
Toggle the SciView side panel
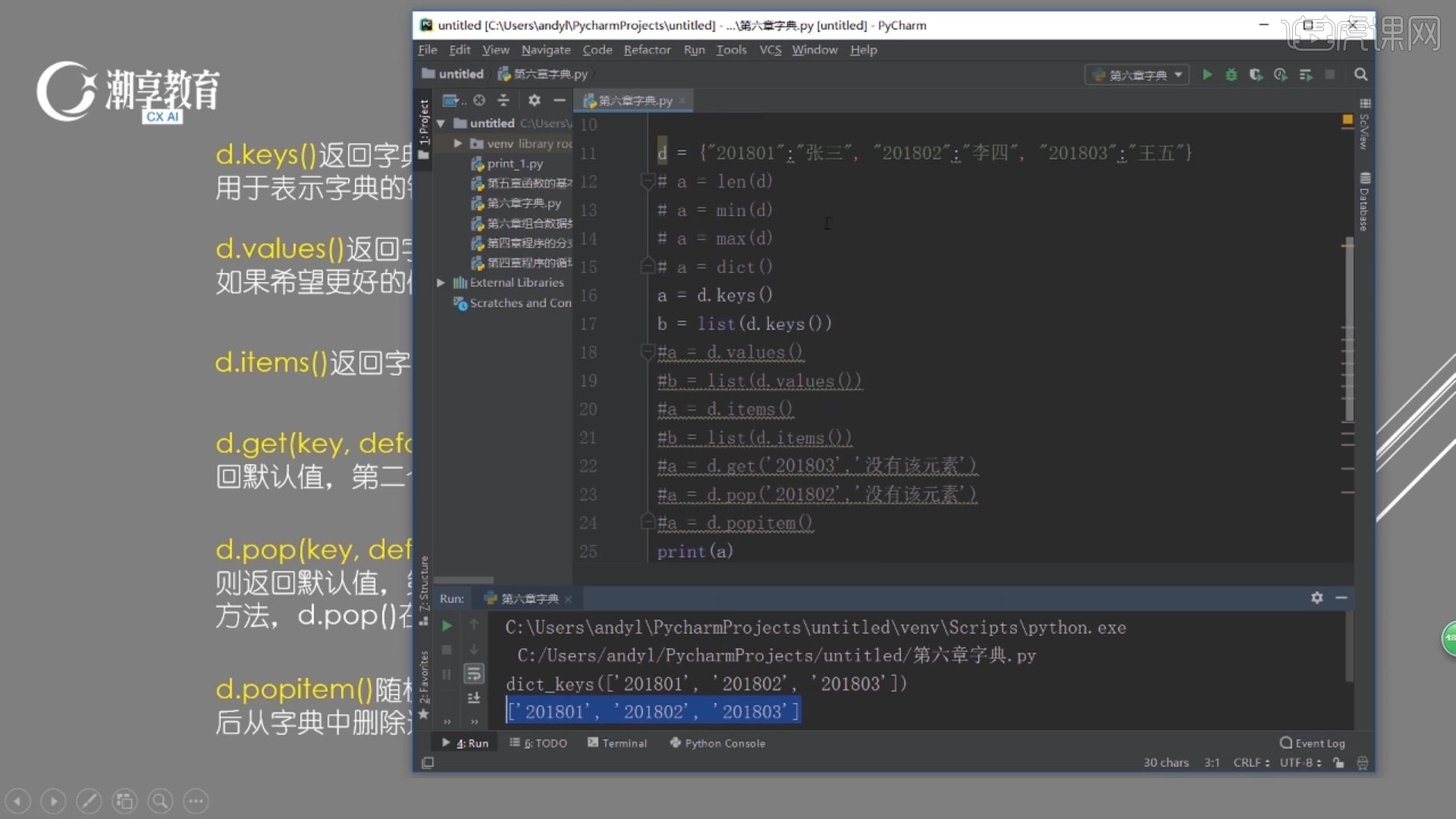1364,124
